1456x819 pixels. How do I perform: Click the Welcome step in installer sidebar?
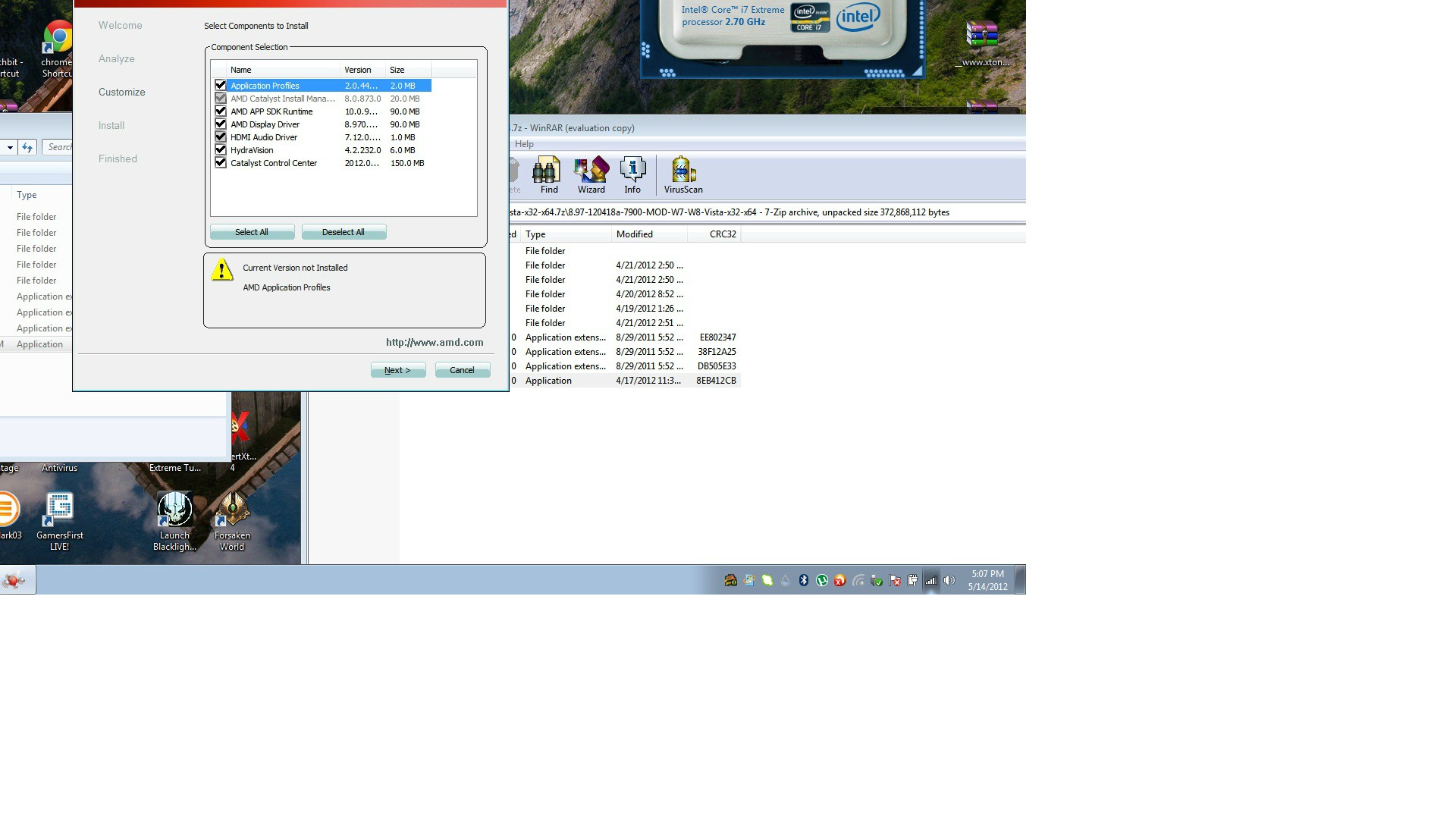pyautogui.click(x=120, y=25)
